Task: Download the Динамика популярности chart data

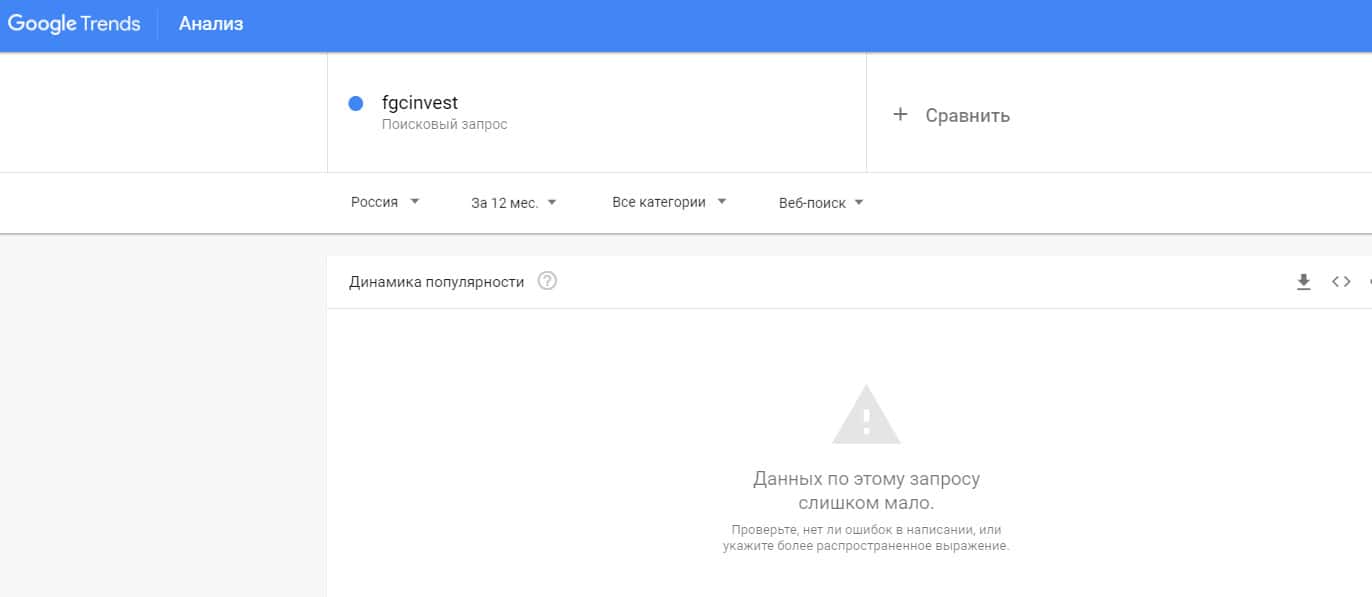Action: coord(1303,282)
